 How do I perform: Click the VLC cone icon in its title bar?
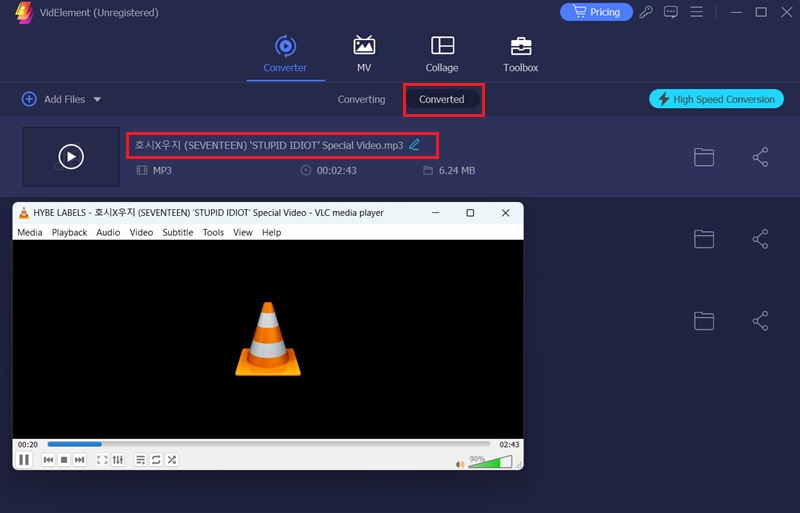pyautogui.click(x=23, y=213)
